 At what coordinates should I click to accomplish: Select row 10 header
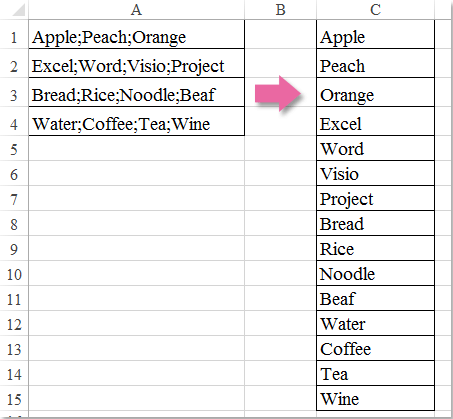point(14,273)
